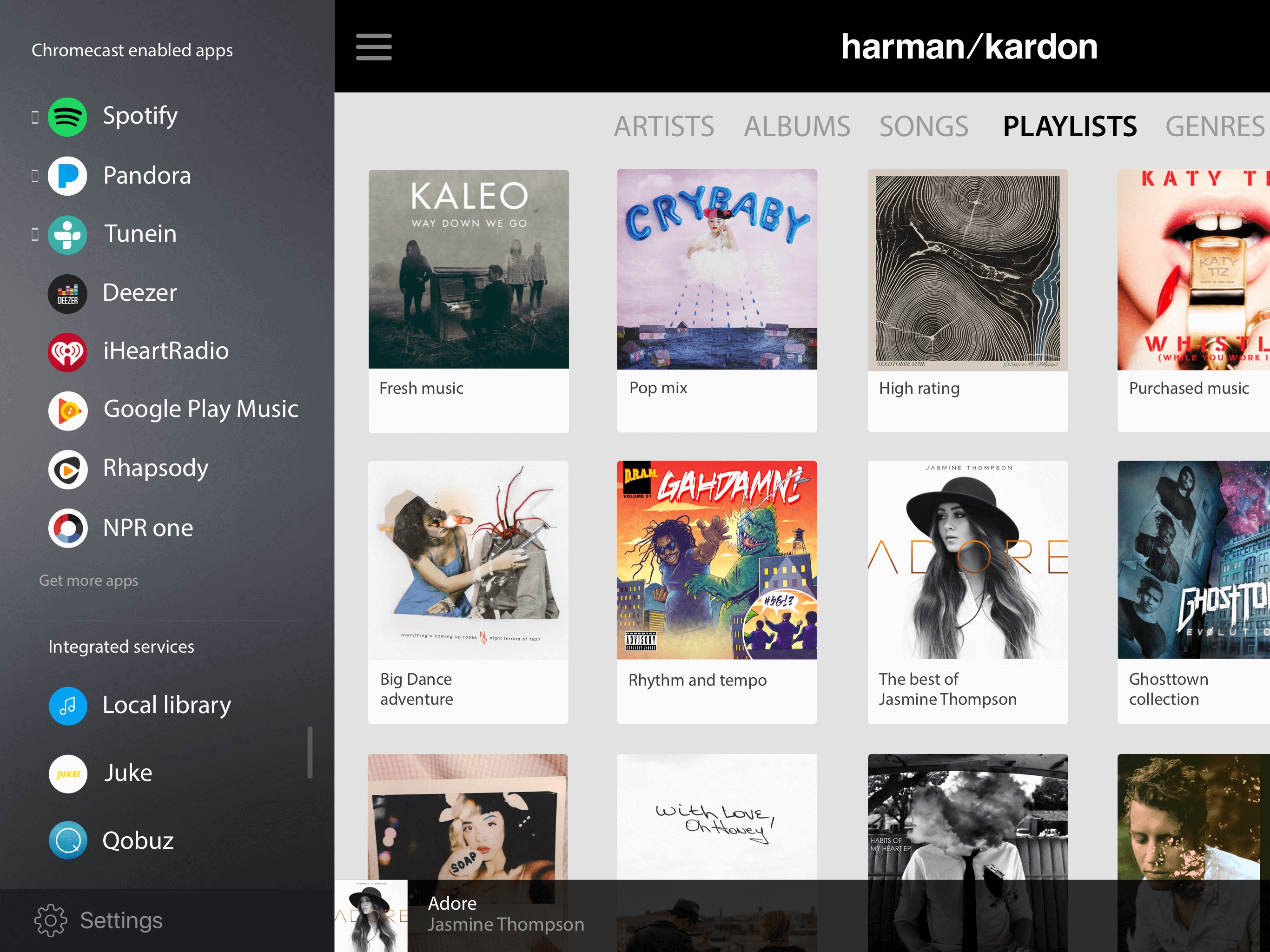Select the Rhapsody app icon
This screenshot has height=952, width=1270.
click(68, 469)
